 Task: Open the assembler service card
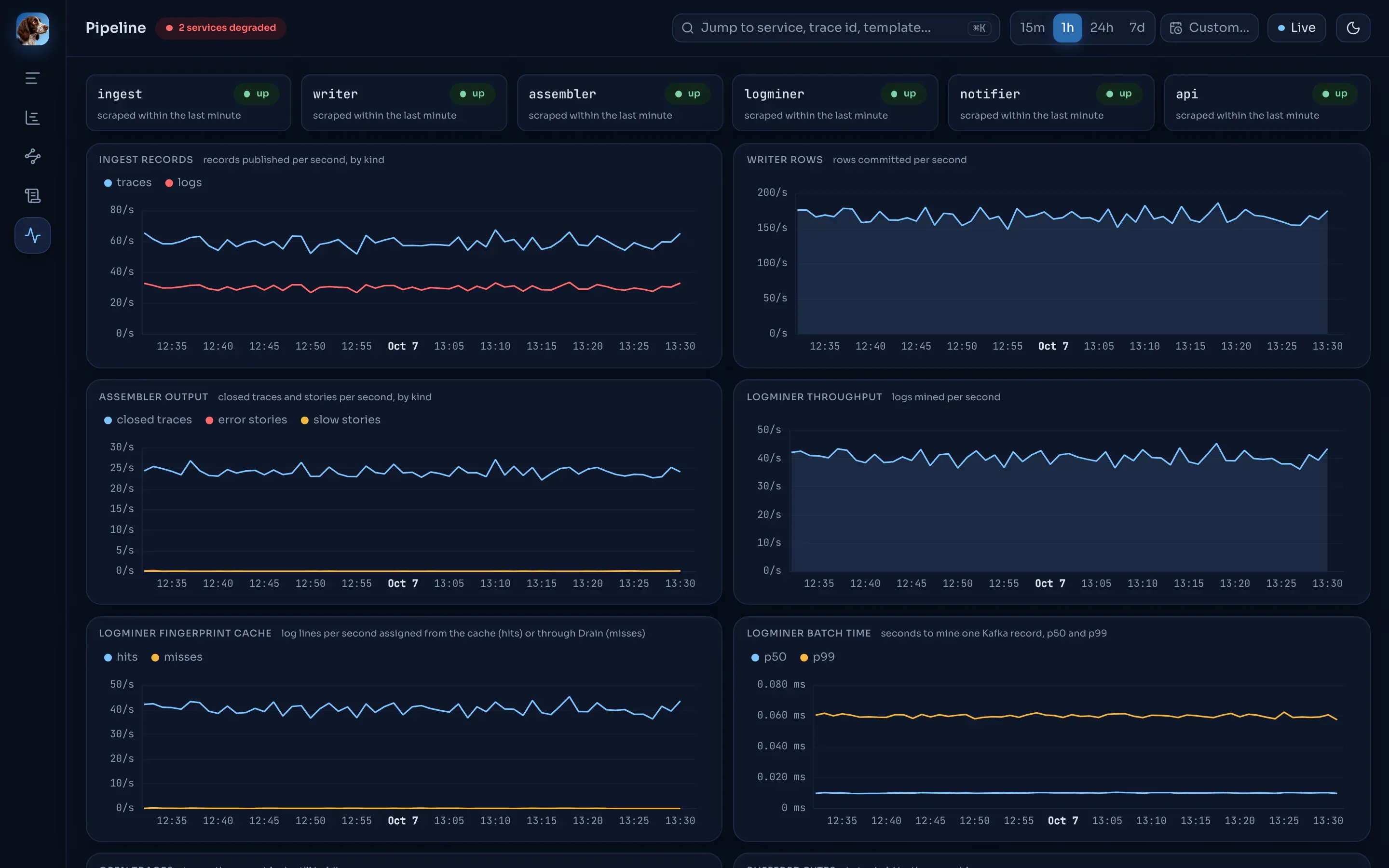click(x=620, y=103)
